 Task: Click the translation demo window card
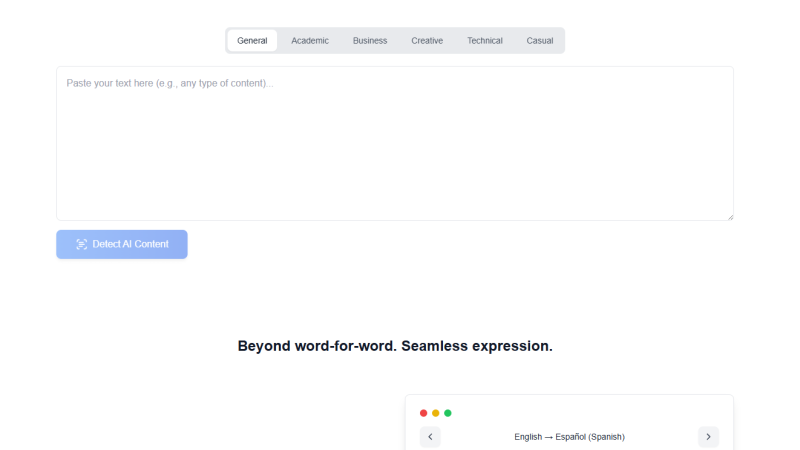pos(569,422)
